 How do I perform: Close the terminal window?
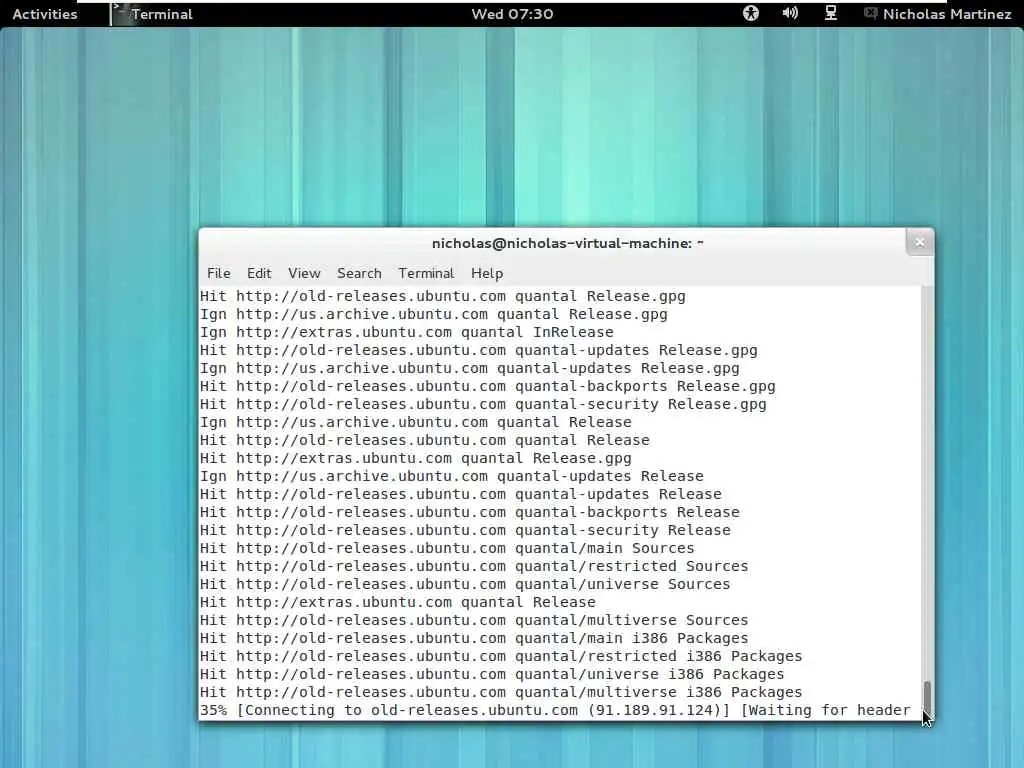920,242
